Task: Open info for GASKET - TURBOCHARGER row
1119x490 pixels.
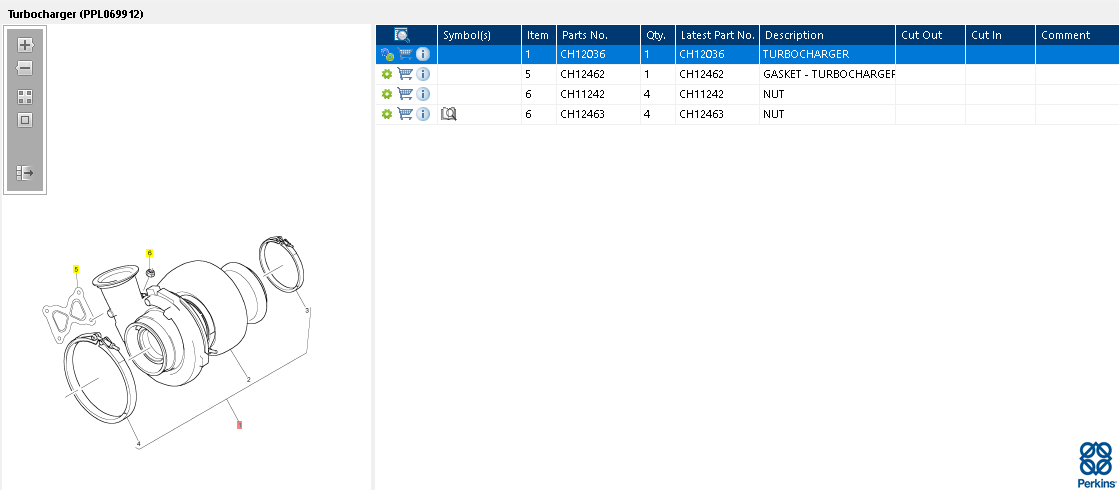Action: (x=423, y=74)
